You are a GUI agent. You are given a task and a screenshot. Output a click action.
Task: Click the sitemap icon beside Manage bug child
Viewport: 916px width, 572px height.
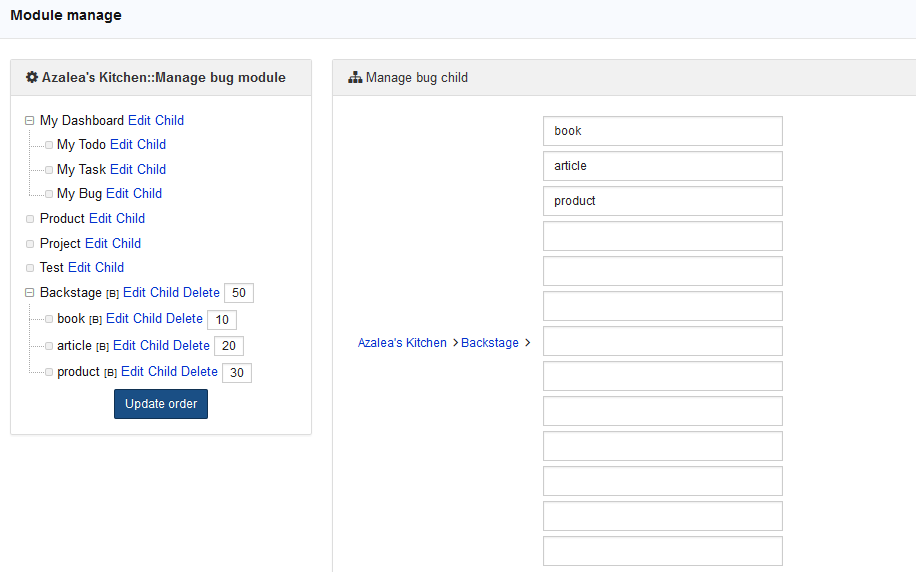355,78
